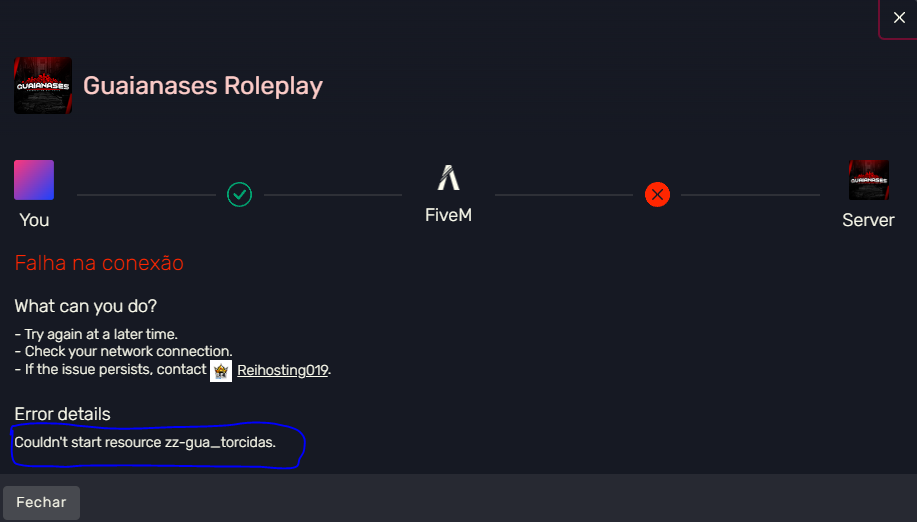The image size is (917, 522).
Task: Click the Guaianases Roleplay server logo
Action: pos(43,85)
